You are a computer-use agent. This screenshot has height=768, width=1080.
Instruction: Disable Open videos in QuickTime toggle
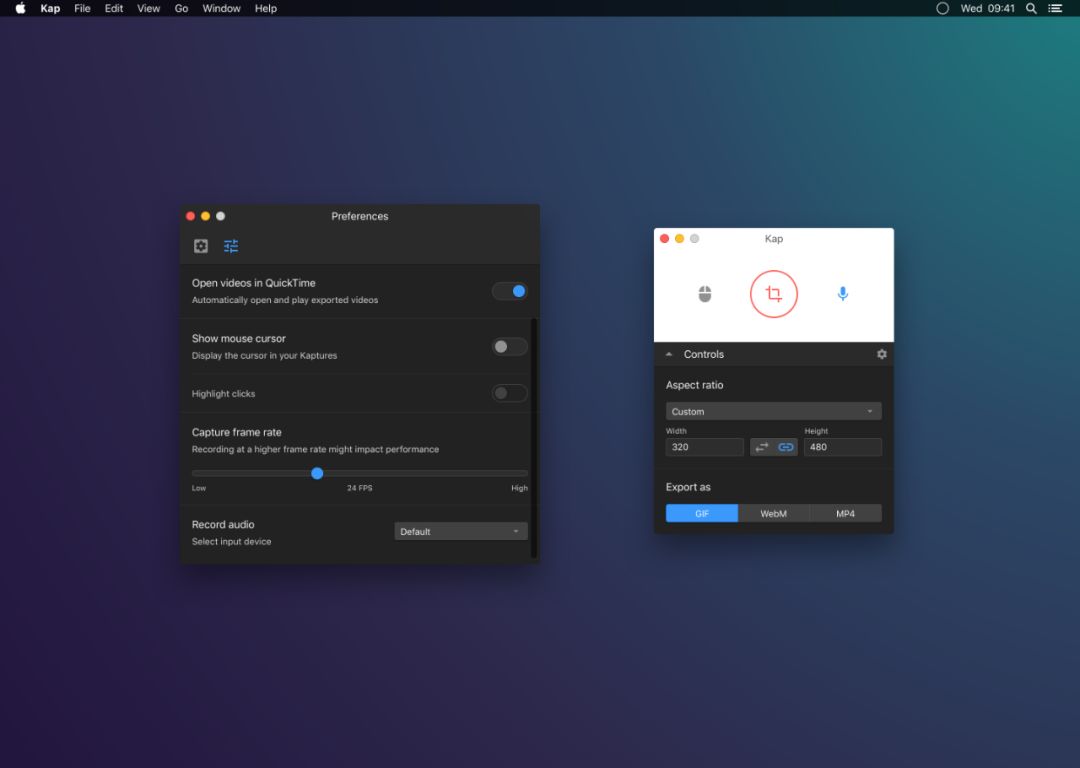[509, 291]
